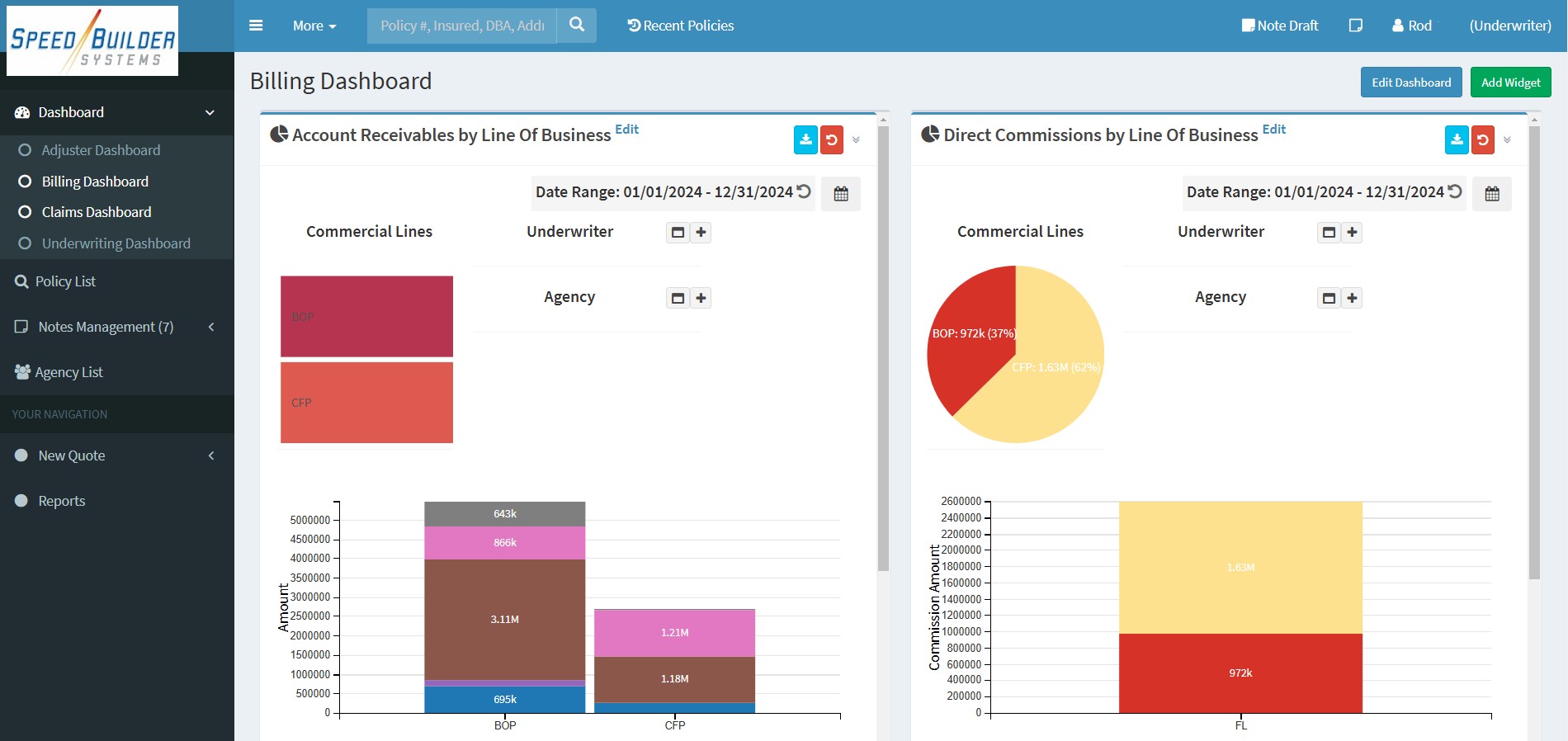Download the Direct Commissions widget data
The height and width of the screenshot is (741, 1568).
[1457, 140]
